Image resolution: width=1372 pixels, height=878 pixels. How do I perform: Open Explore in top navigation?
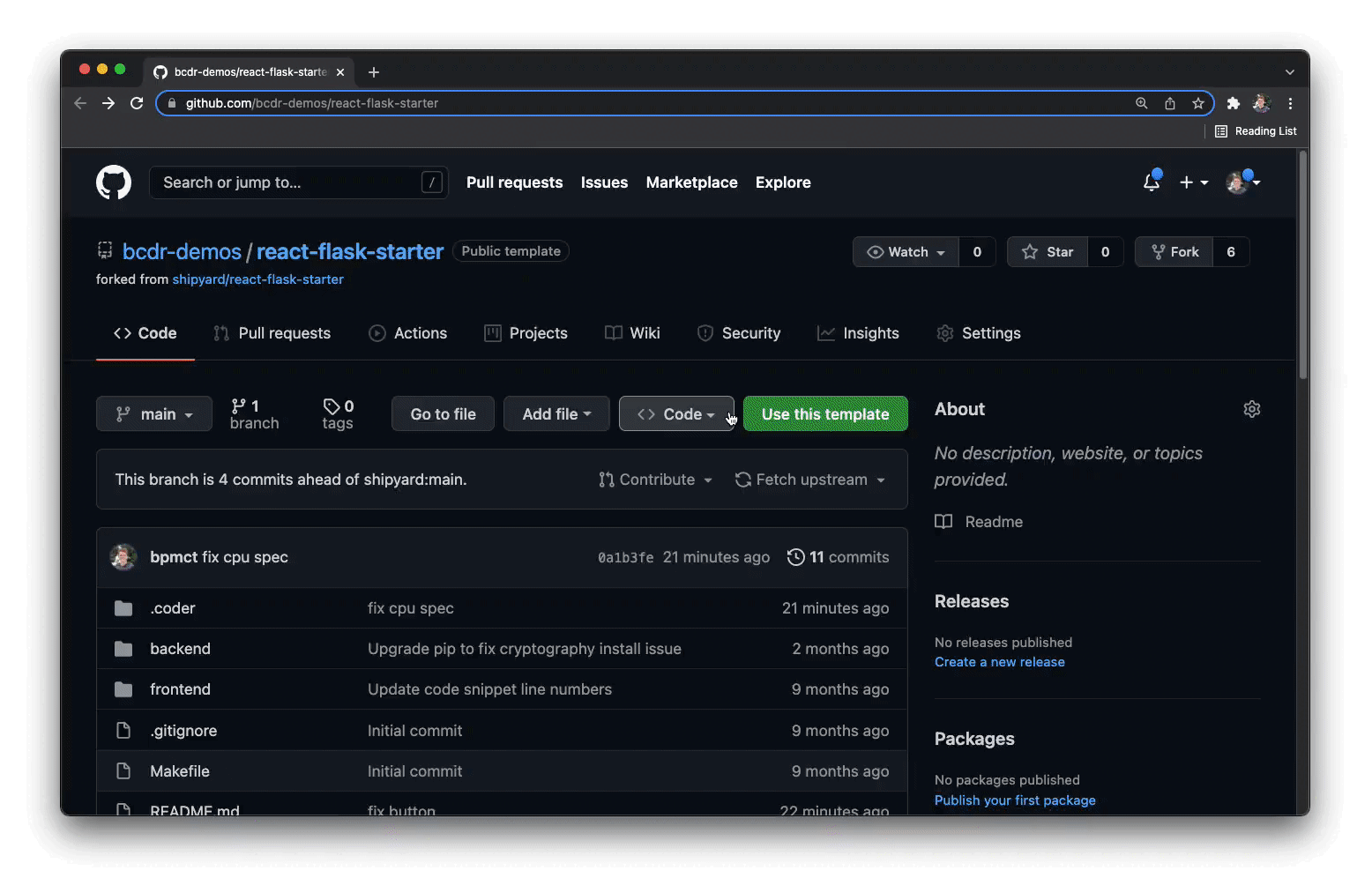pos(783,182)
